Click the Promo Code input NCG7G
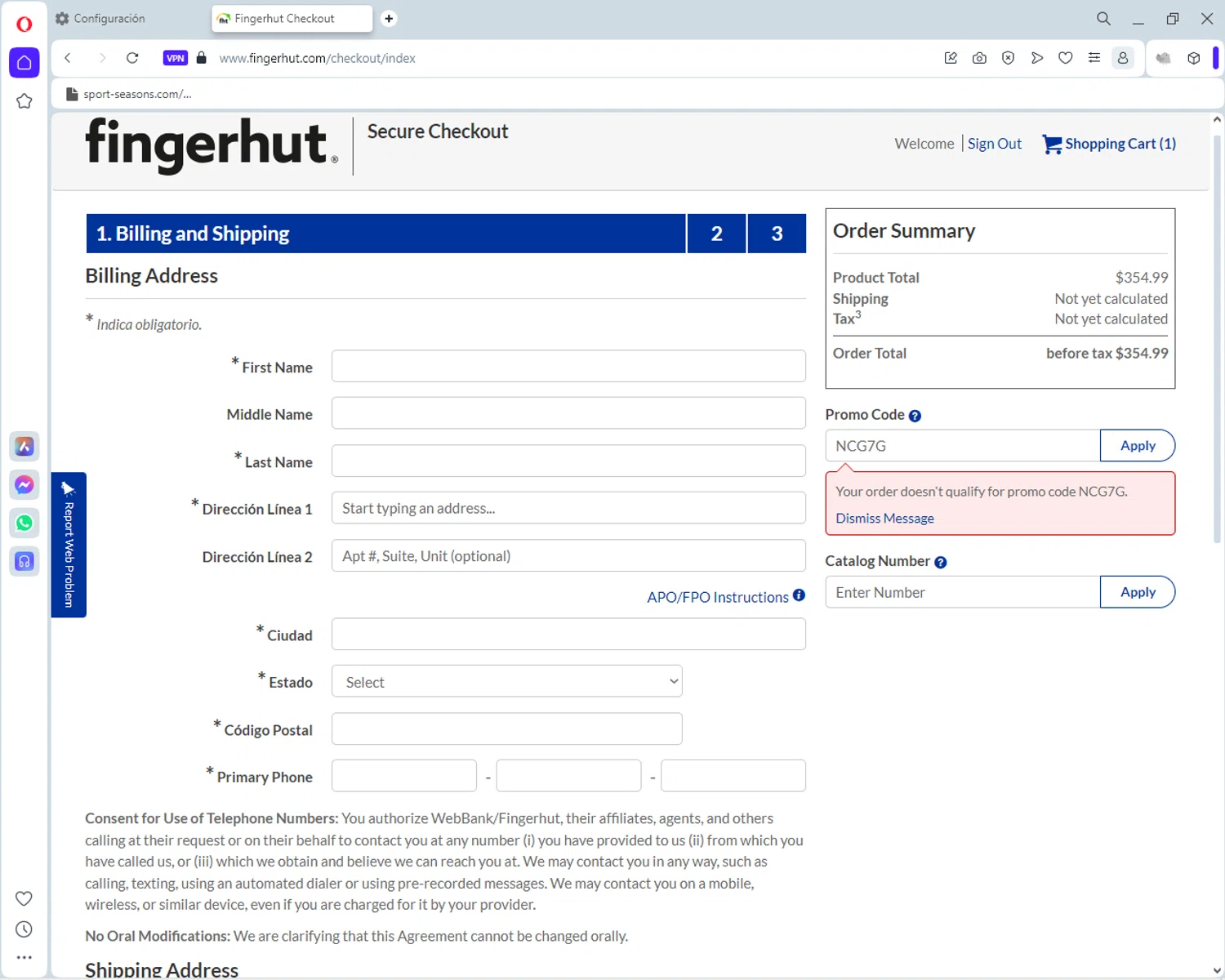Image resolution: width=1225 pixels, height=980 pixels. click(x=963, y=446)
